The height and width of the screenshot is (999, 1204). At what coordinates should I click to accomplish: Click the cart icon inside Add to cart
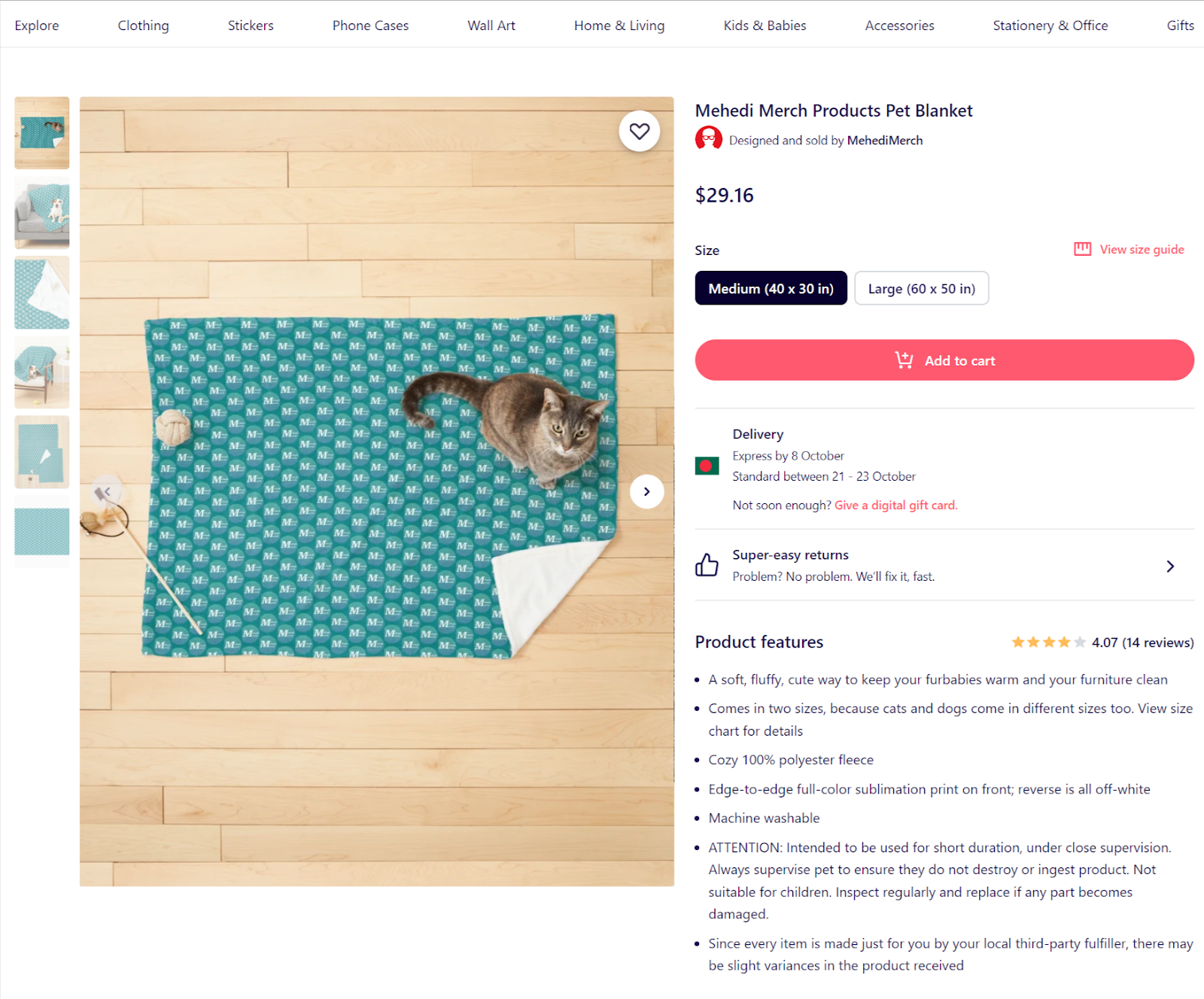pos(904,360)
